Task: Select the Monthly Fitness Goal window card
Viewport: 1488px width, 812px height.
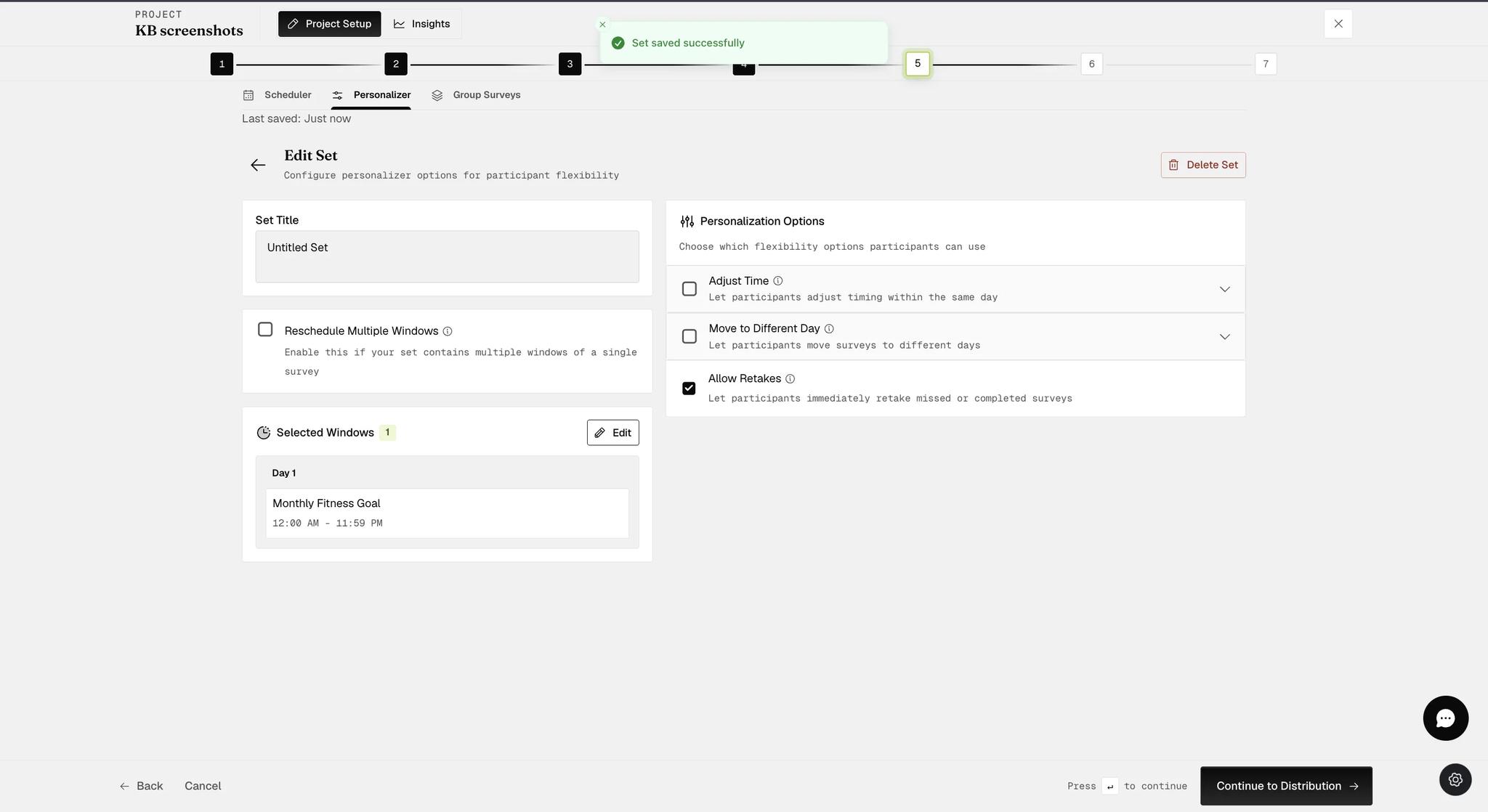Action: click(x=447, y=513)
